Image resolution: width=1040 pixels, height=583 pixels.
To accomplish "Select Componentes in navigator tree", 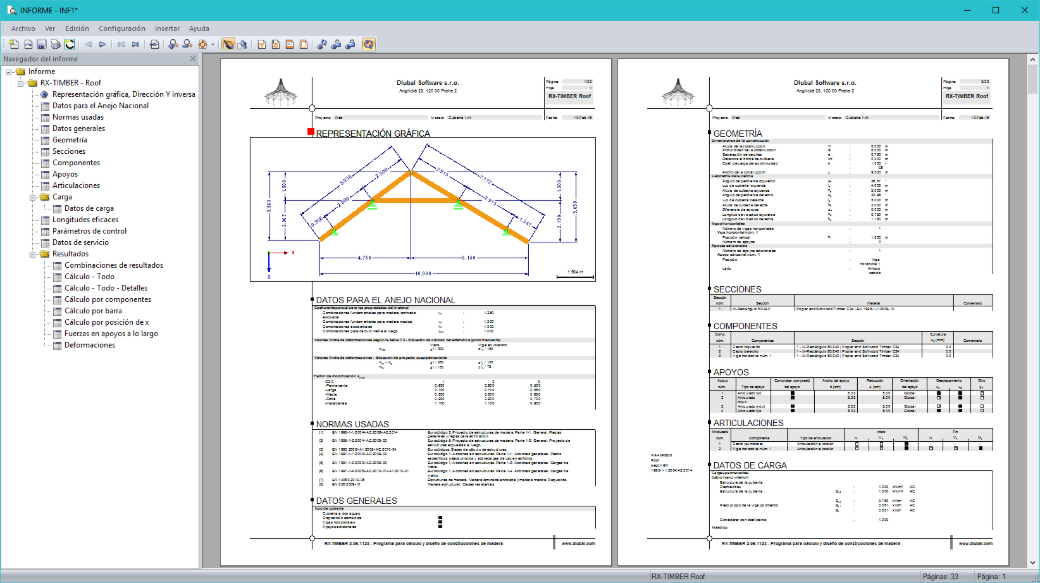I will 76,162.
